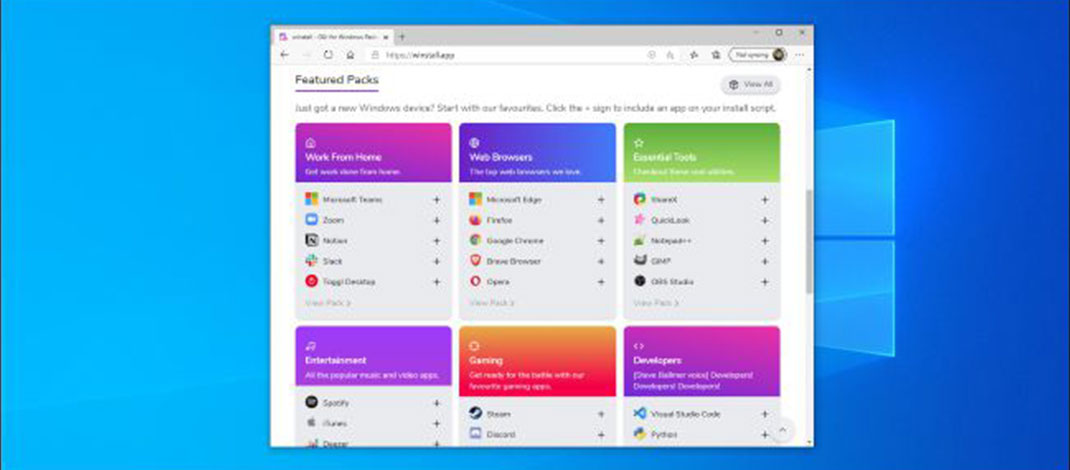Add OBS Studio with its plus button
Screen dimensions: 1070x470
pyautogui.click(x=765, y=282)
